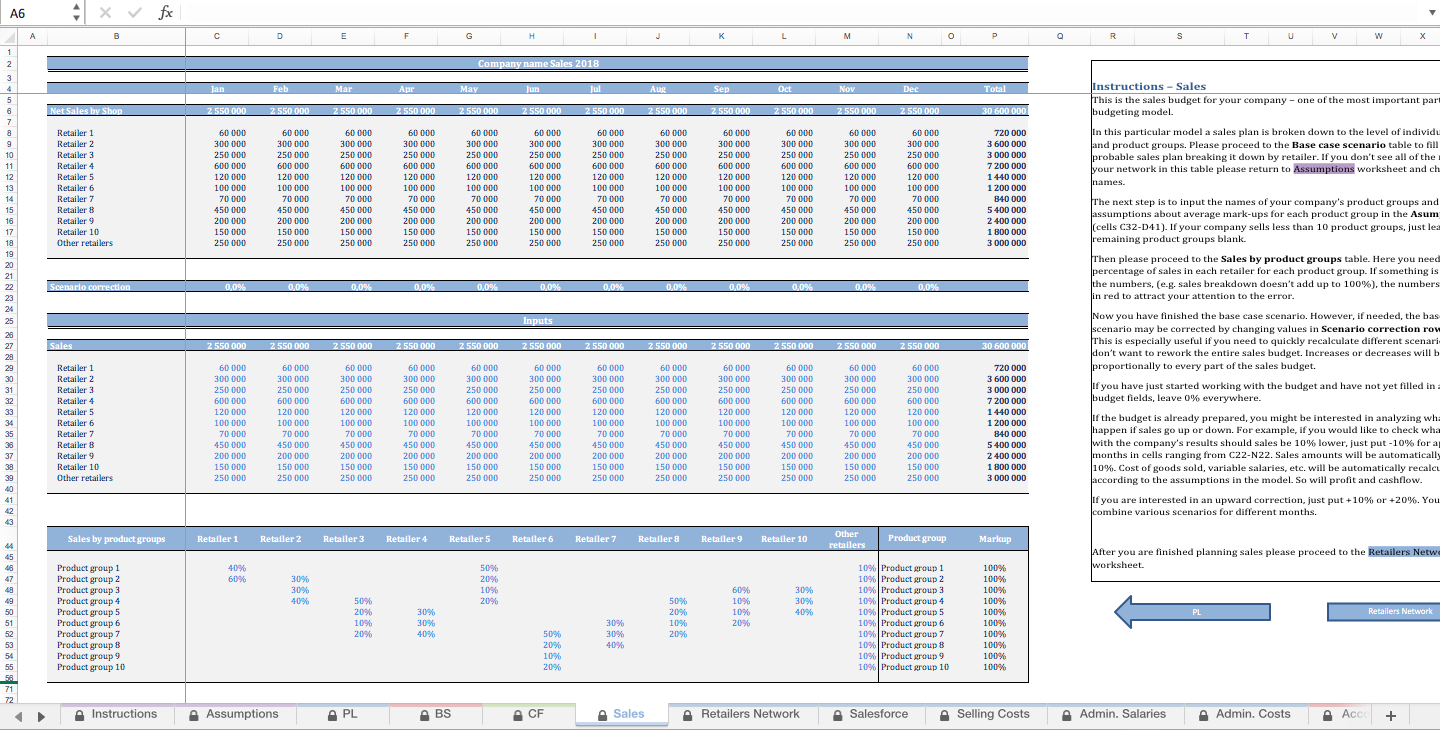Click inside the formula bar input area
Screen dimensions: 1440x730
coord(800,13)
